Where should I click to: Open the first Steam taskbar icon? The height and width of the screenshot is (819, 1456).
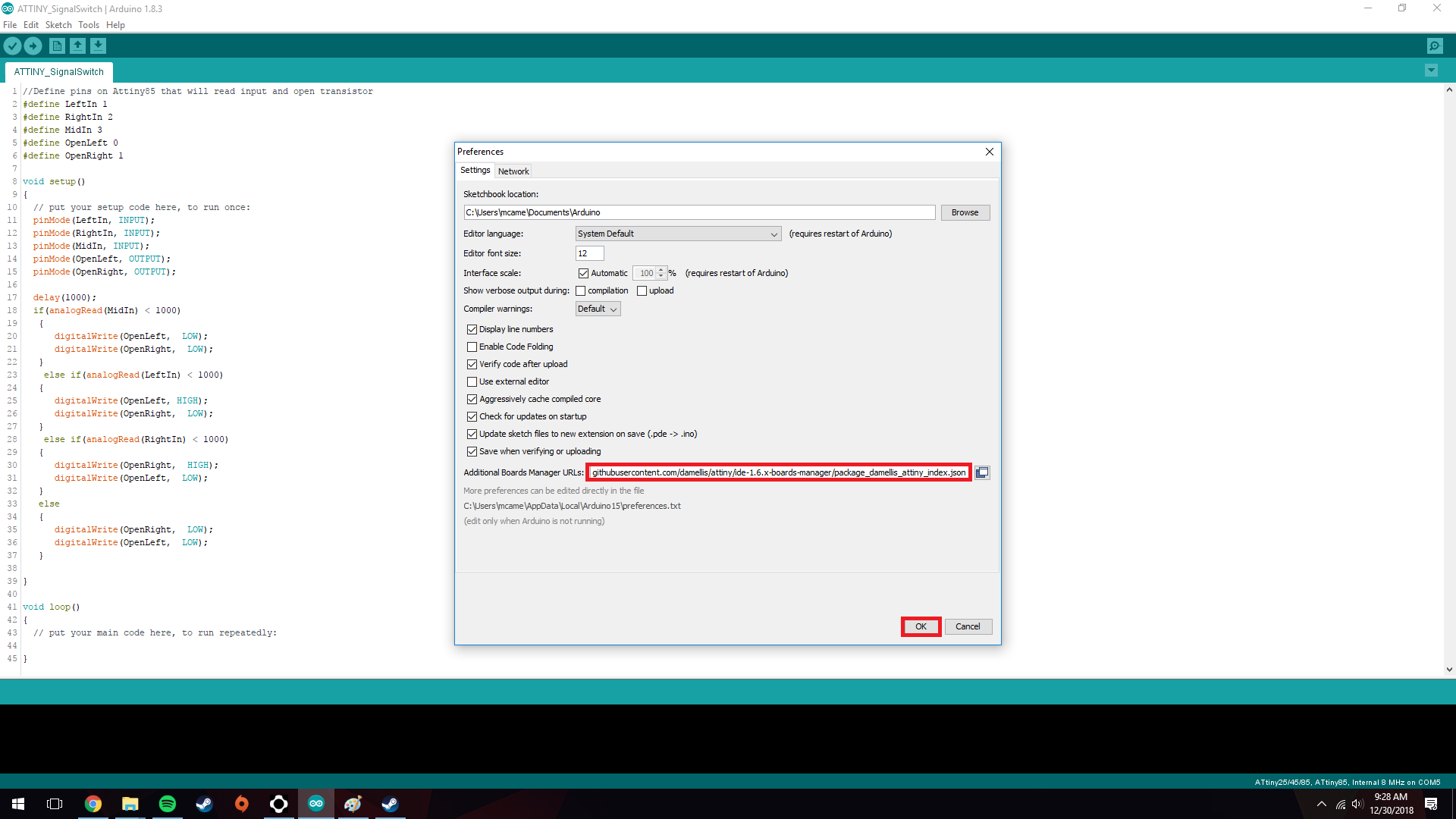(x=205, y=804)
